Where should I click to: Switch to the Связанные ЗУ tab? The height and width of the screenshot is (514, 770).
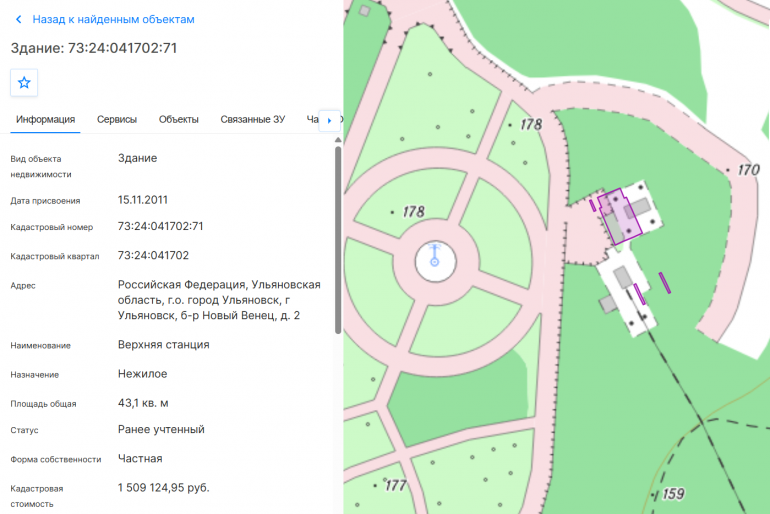pos(252,119)
